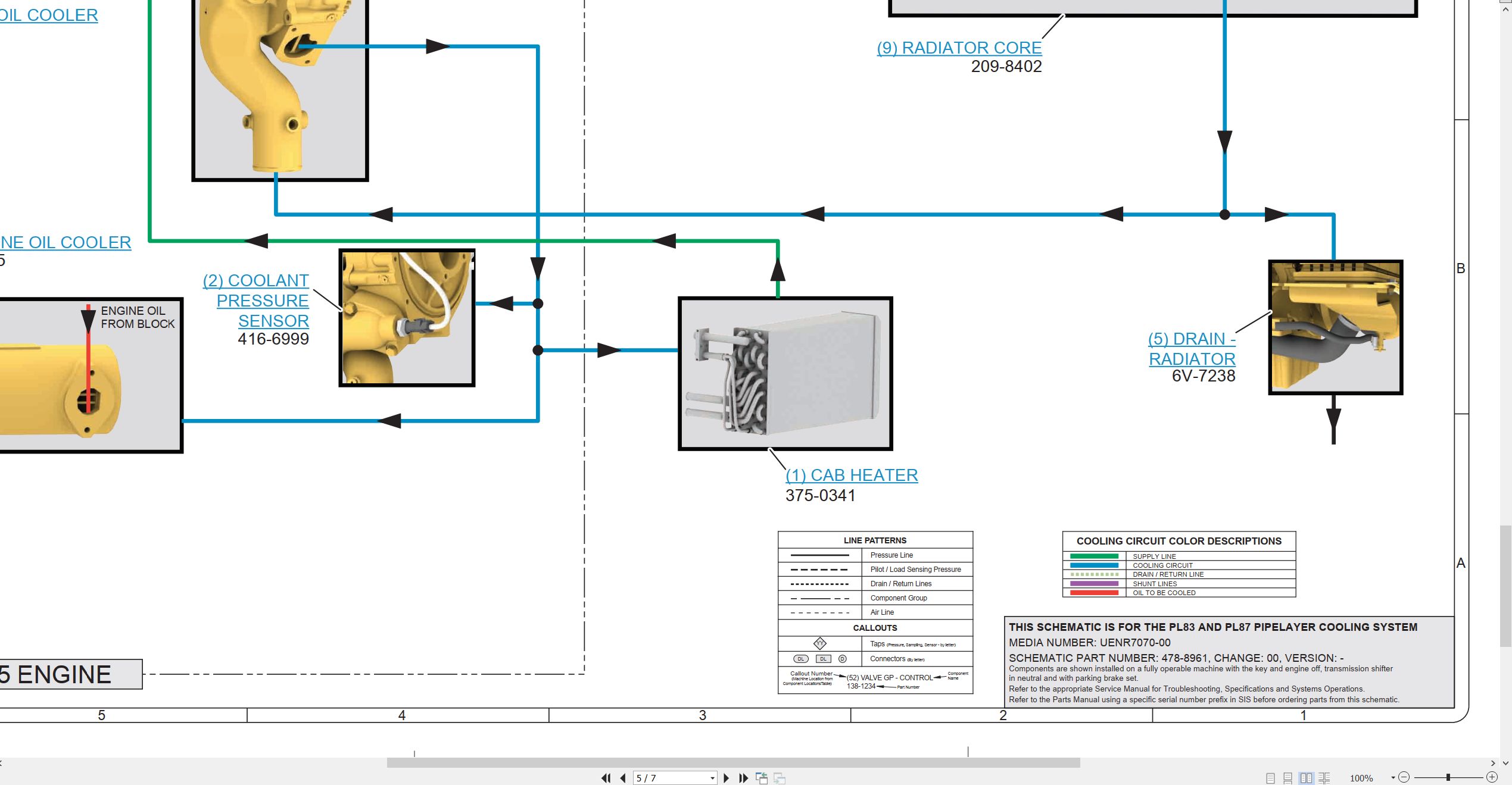This screenshot has height=785, width=1512.
Task: Open the (2) COOLANT PRESSURE SENSOR link
Action: pyautogui.click(x=255, y=301)
